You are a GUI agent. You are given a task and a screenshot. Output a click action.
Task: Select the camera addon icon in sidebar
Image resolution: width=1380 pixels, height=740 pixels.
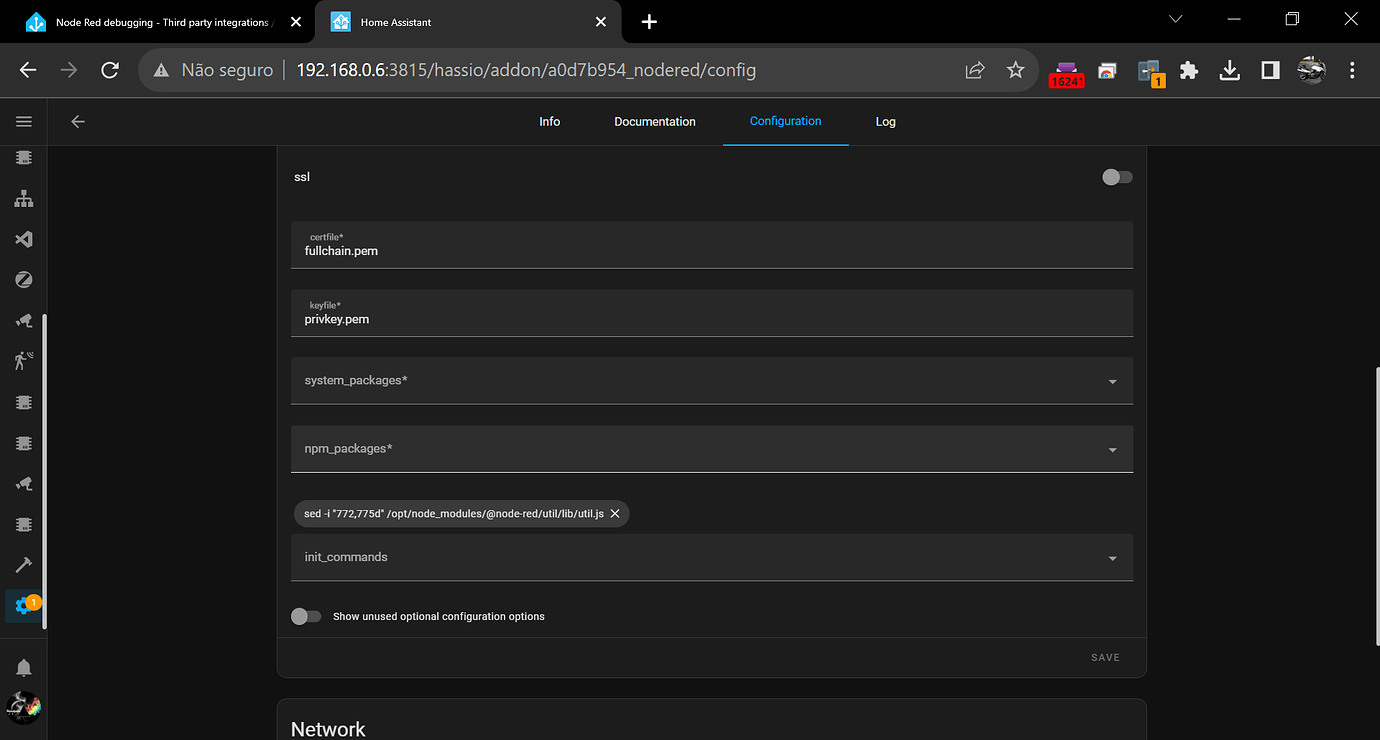click(23, 320)
